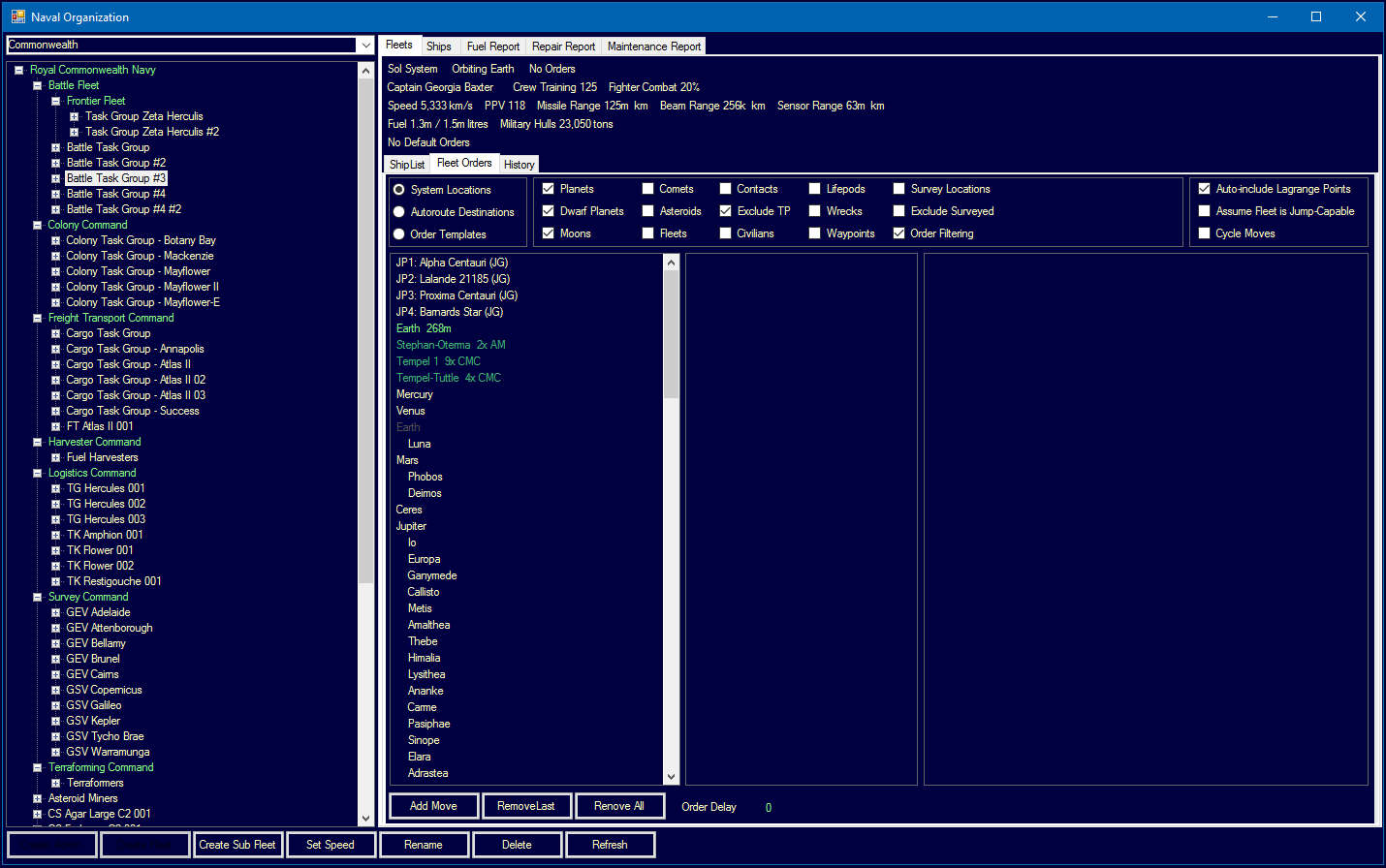
Task: Select the Autoroute Destinations radio button
Action: tap(398, 212)
